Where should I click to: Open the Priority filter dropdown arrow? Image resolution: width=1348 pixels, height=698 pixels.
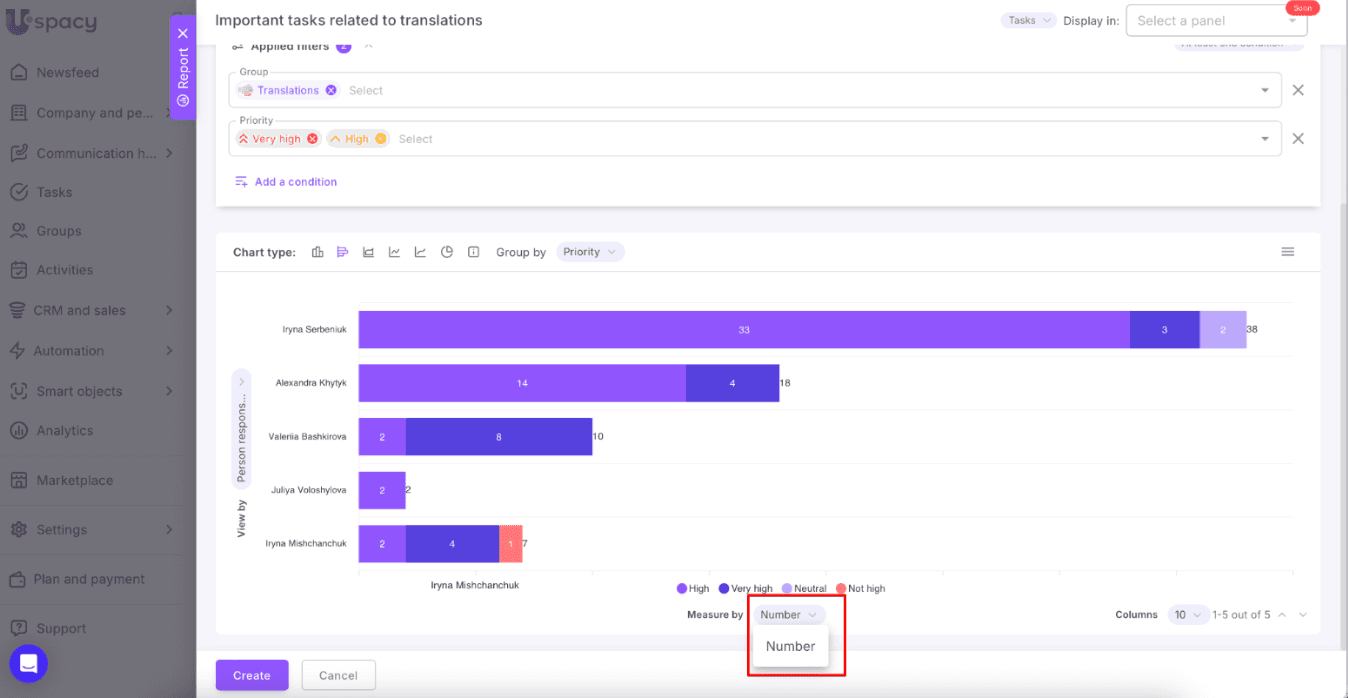tap(1265, 139)
